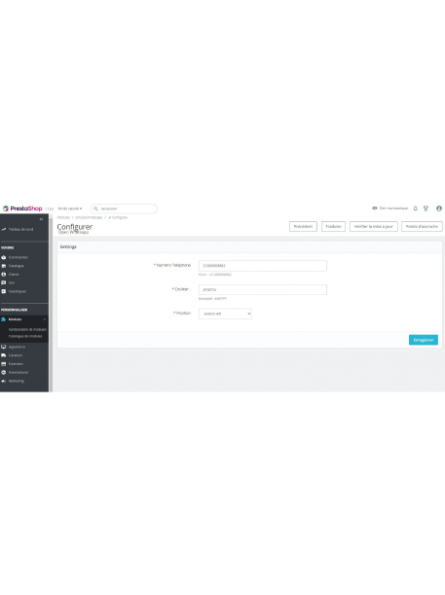The width and height of the screenshot is (445, 595).
Task: Open Gestionnaire de modules submenu
Action: 27,329
